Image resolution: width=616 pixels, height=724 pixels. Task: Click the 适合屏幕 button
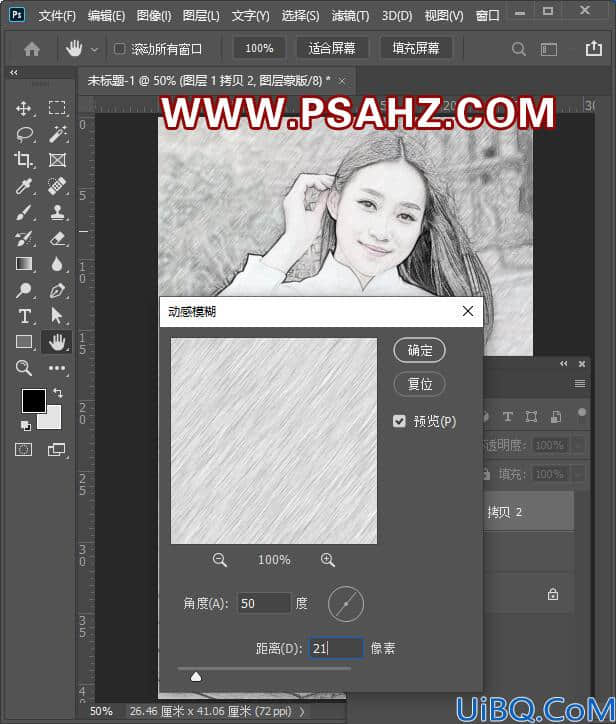coord(332,48)
